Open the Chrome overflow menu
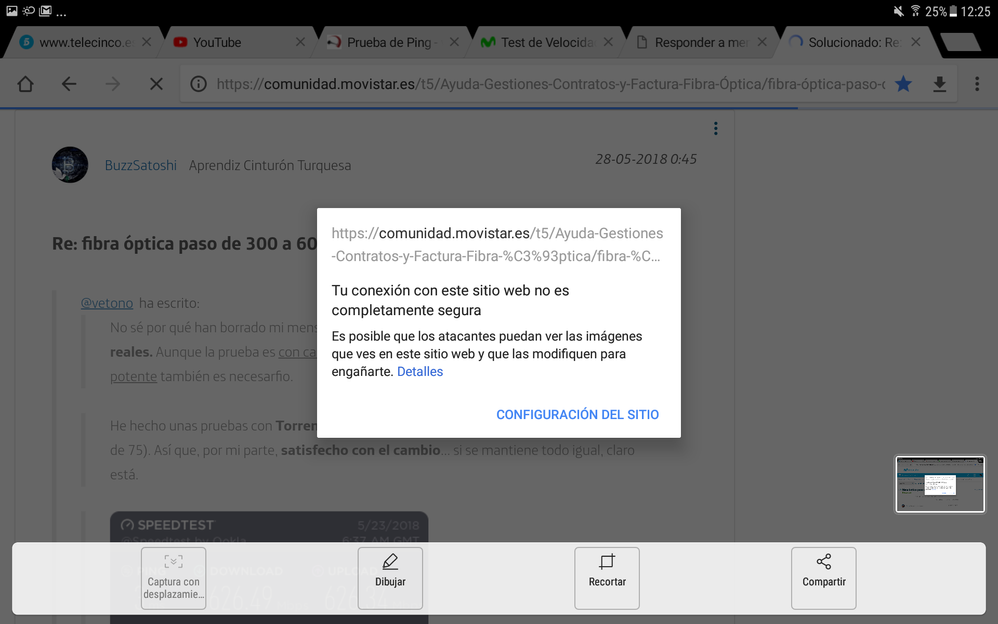The width and height of the screenshot is (998, 624). click(x=977, y=84)
